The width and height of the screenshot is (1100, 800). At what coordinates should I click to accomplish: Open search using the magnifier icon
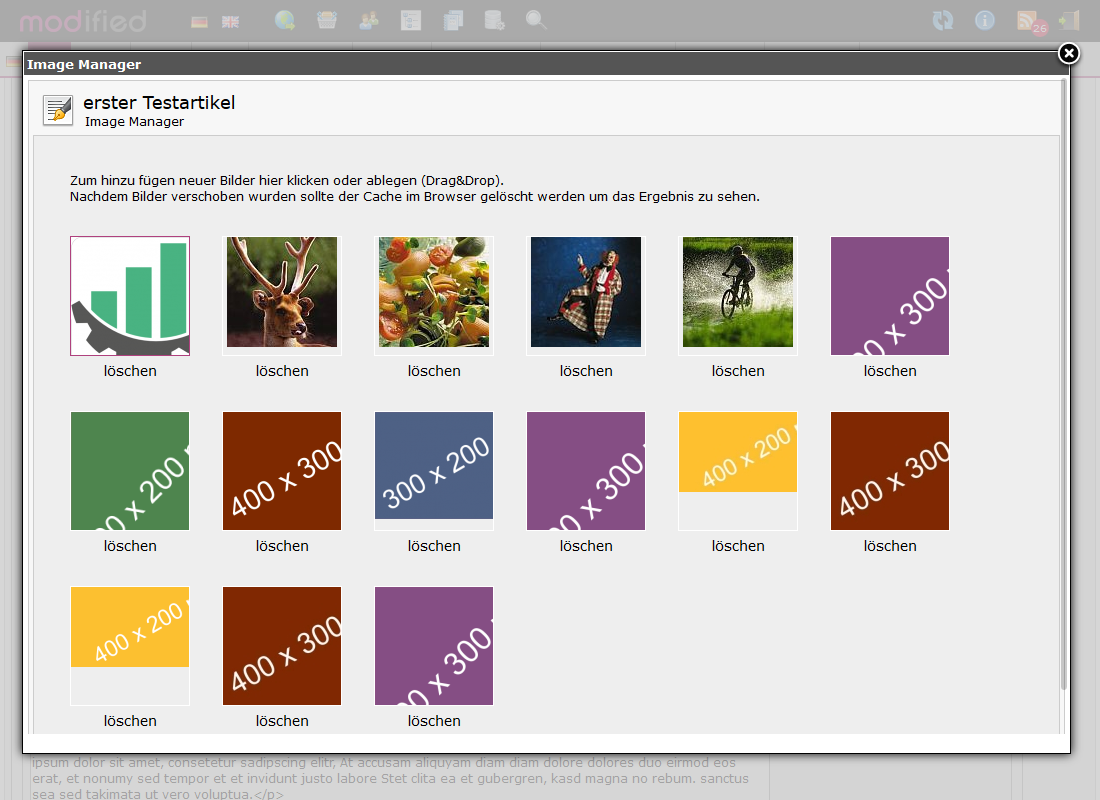click(536, 20)
